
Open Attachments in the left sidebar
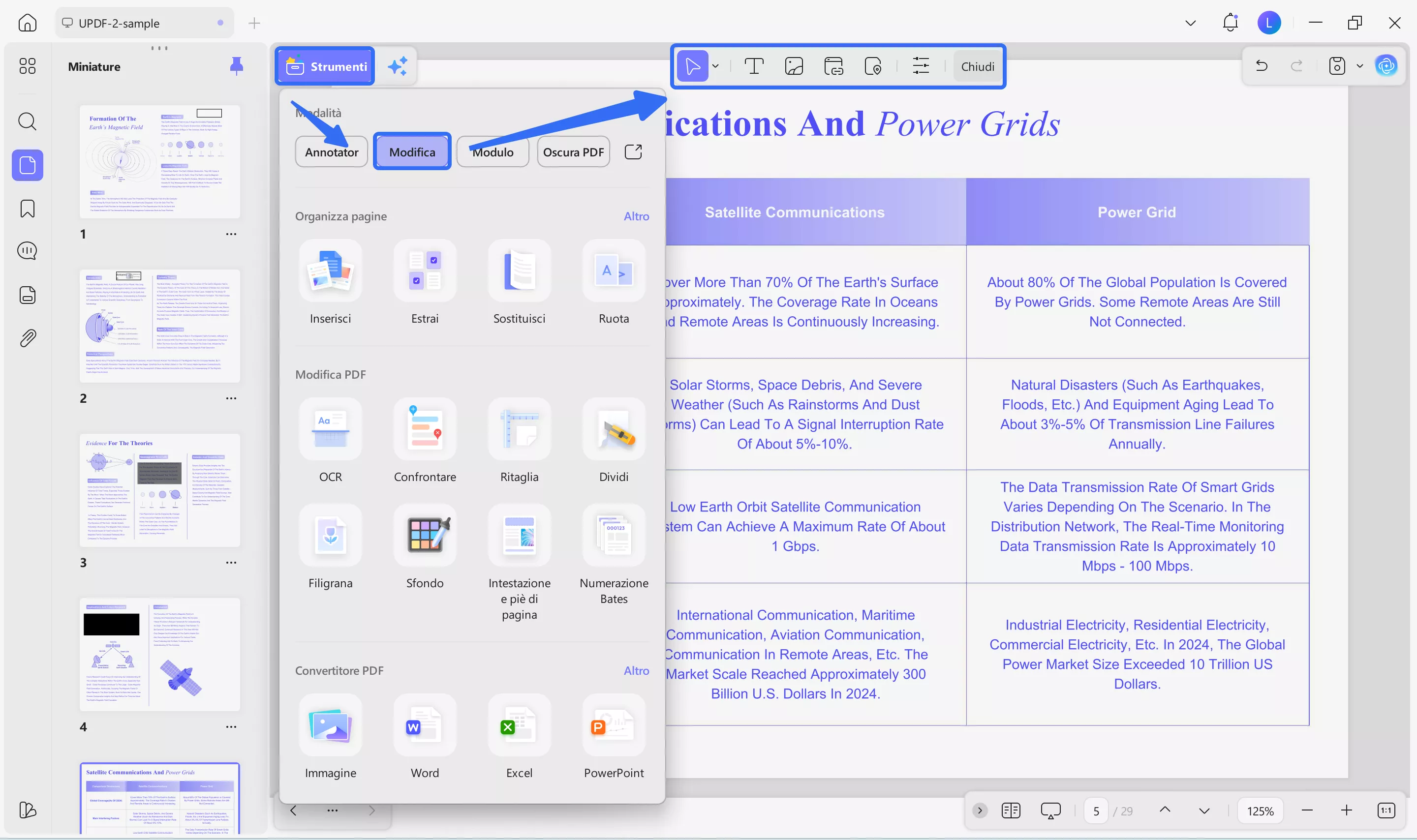(x=27, y=338)
